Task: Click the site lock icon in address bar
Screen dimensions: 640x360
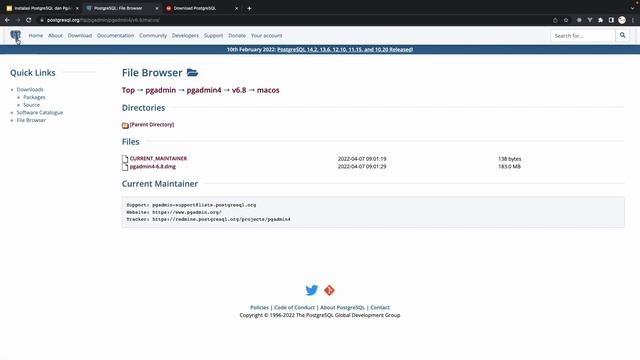Action: click(42, 20)
